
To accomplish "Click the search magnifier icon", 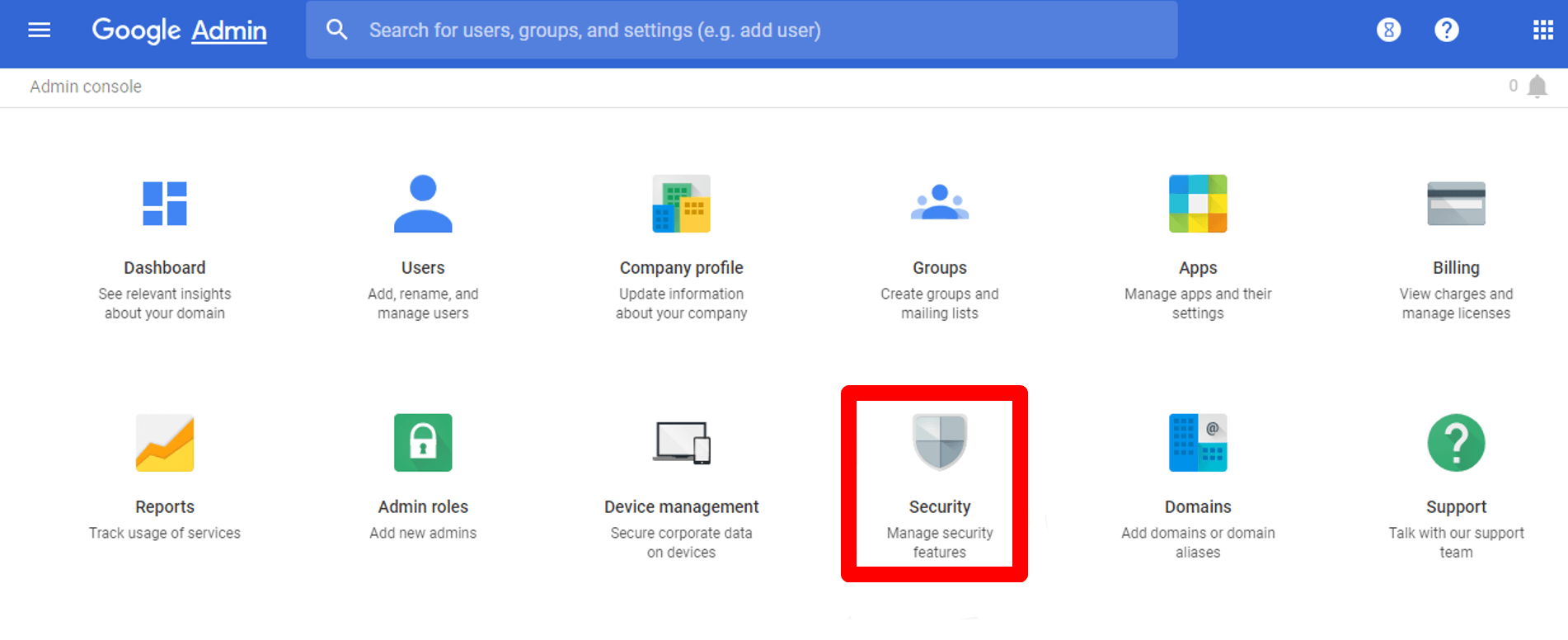I will [x=336, y=30].
